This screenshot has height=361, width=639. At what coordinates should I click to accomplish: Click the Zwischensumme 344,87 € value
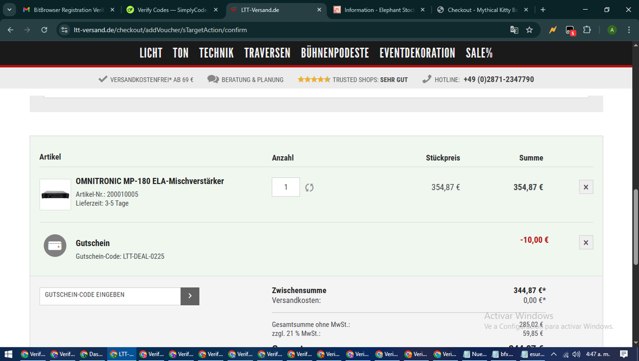pyautogui.click(x=529, y=291)
